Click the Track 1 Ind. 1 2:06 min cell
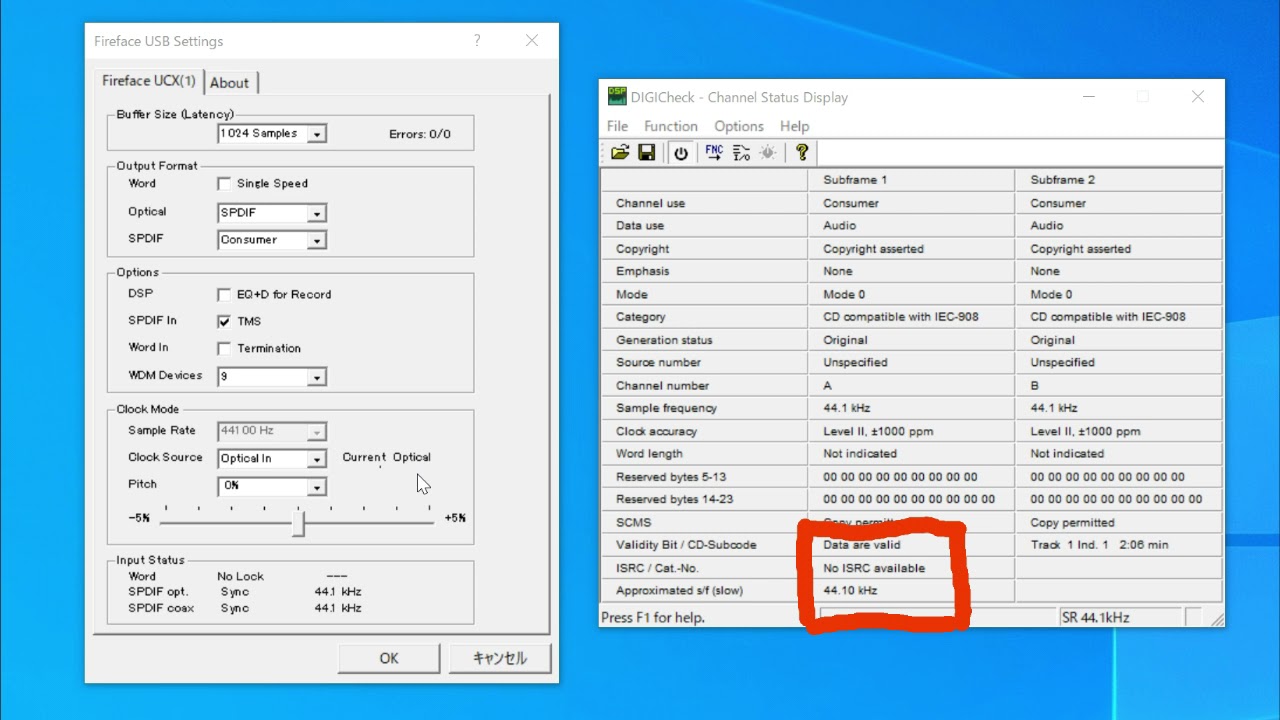This screenshot has height=720, width=1280. [1100, 545]
